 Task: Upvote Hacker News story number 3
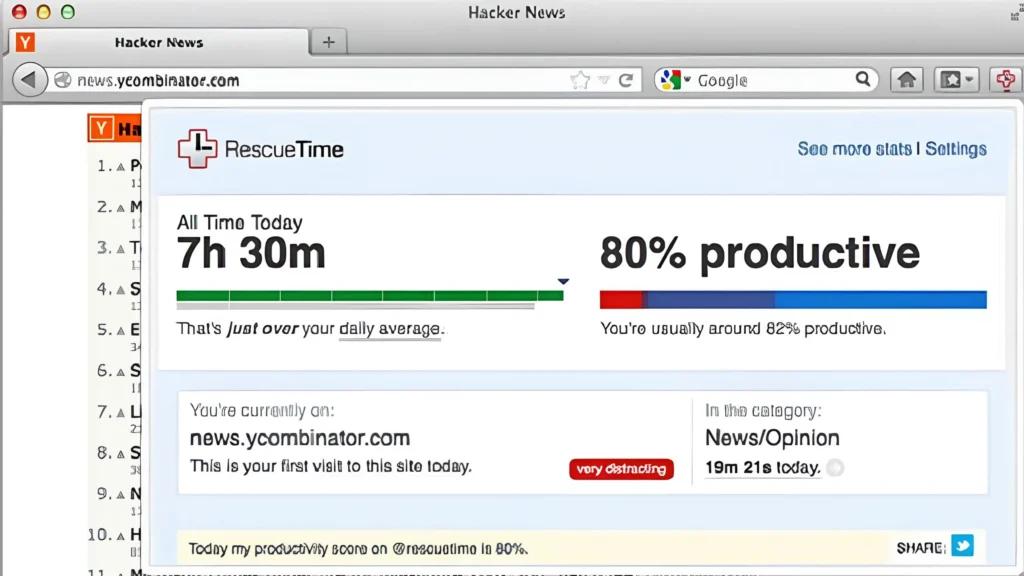click(x=121, y=249)
